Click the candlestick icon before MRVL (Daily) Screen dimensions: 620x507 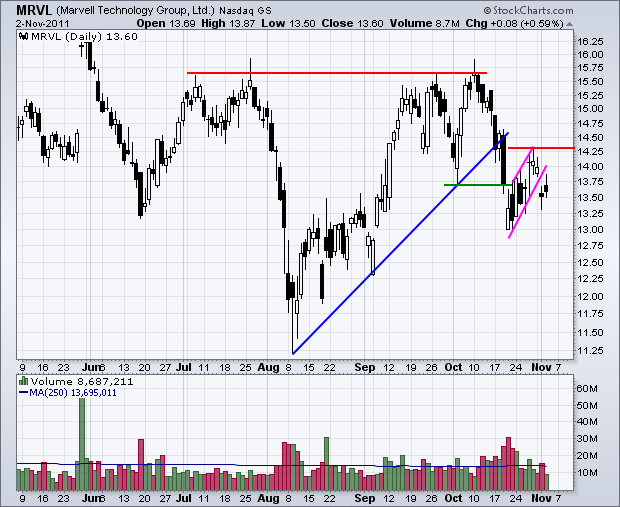click(24, 36)
